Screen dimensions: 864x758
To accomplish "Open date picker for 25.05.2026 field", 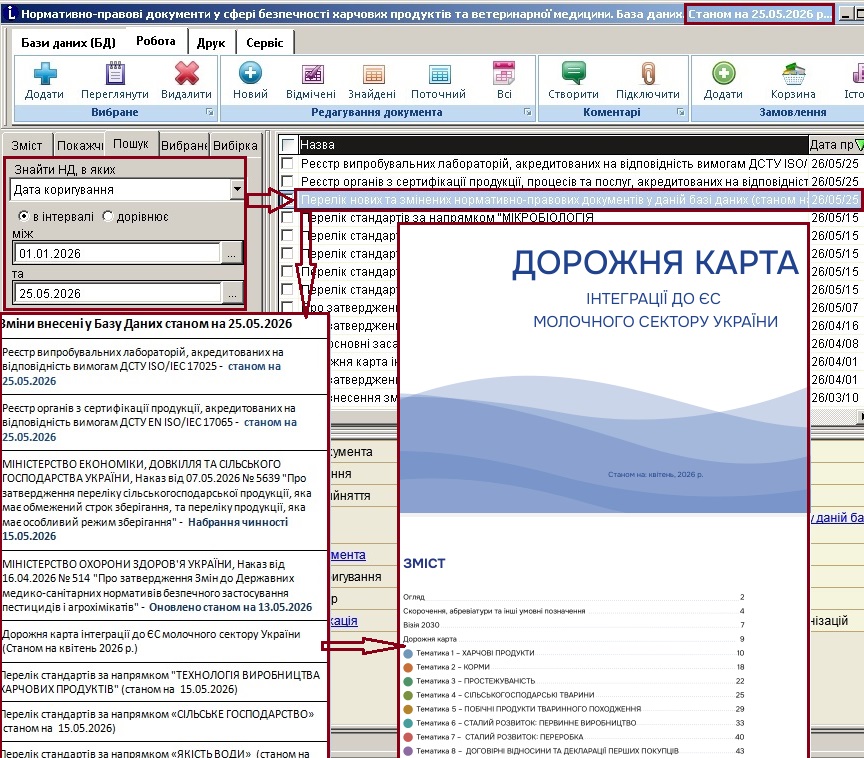I will tap(232, 294).
